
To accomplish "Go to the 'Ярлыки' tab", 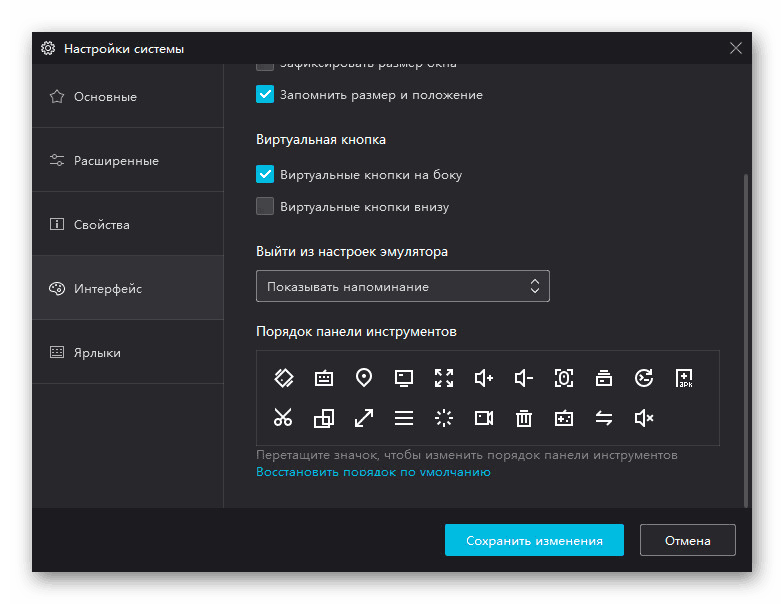I will [97, 353].
